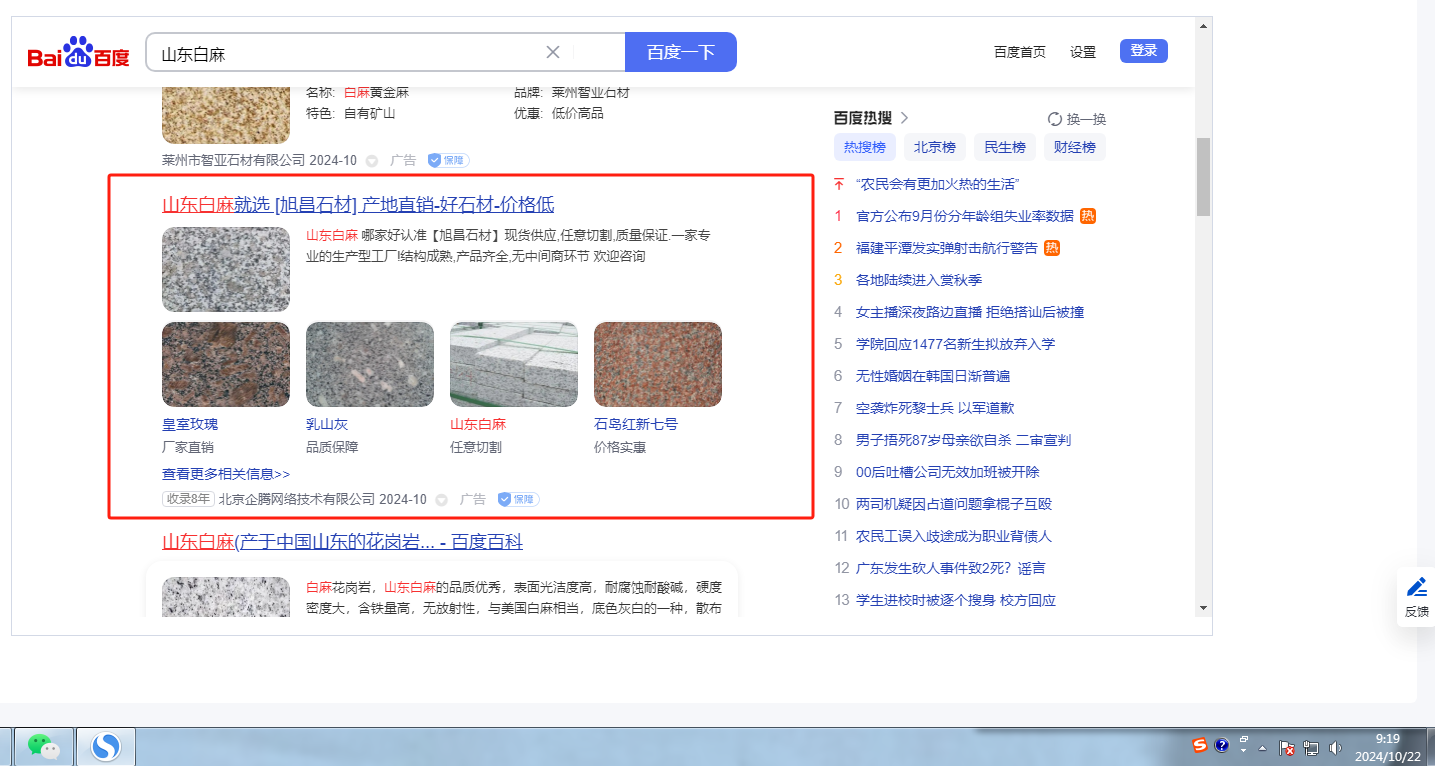1435x766 pixels.
Task: Click the blue help question mark tray icon
Action: pos(1221,745)
